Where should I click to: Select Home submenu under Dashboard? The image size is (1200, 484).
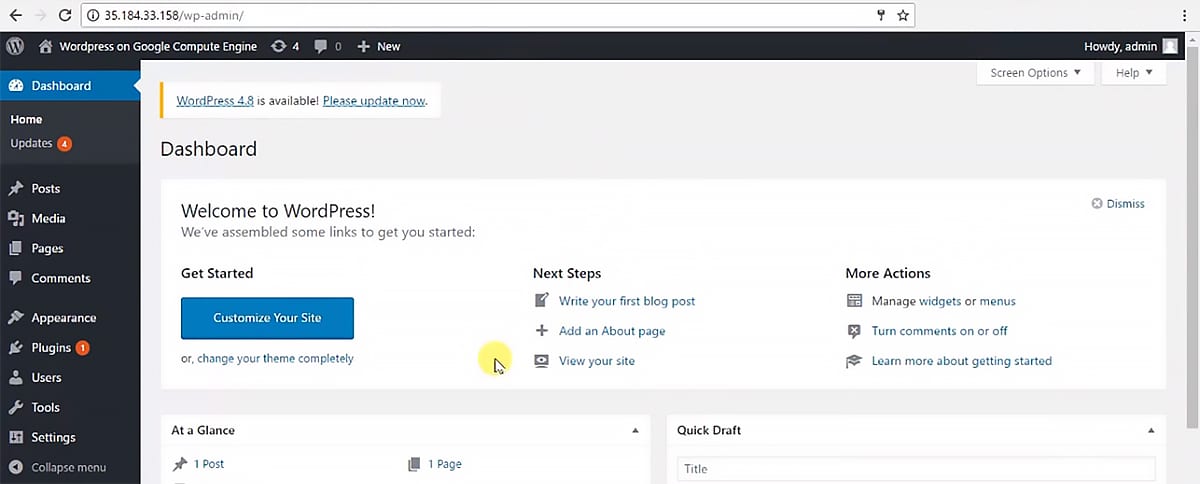coord(26,119)
